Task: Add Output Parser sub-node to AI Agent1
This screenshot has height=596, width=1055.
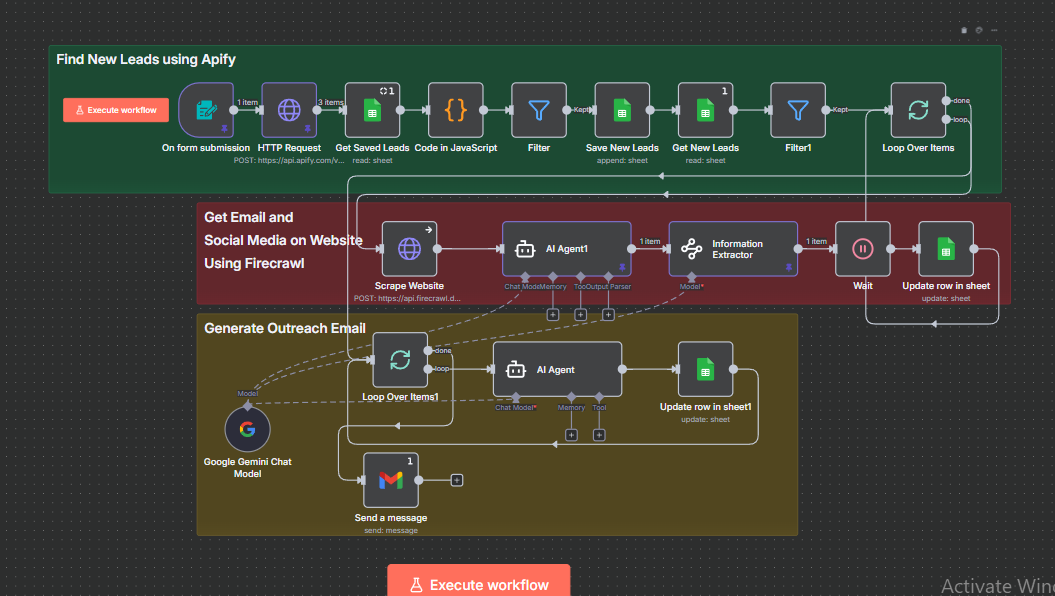Action: 608,314
